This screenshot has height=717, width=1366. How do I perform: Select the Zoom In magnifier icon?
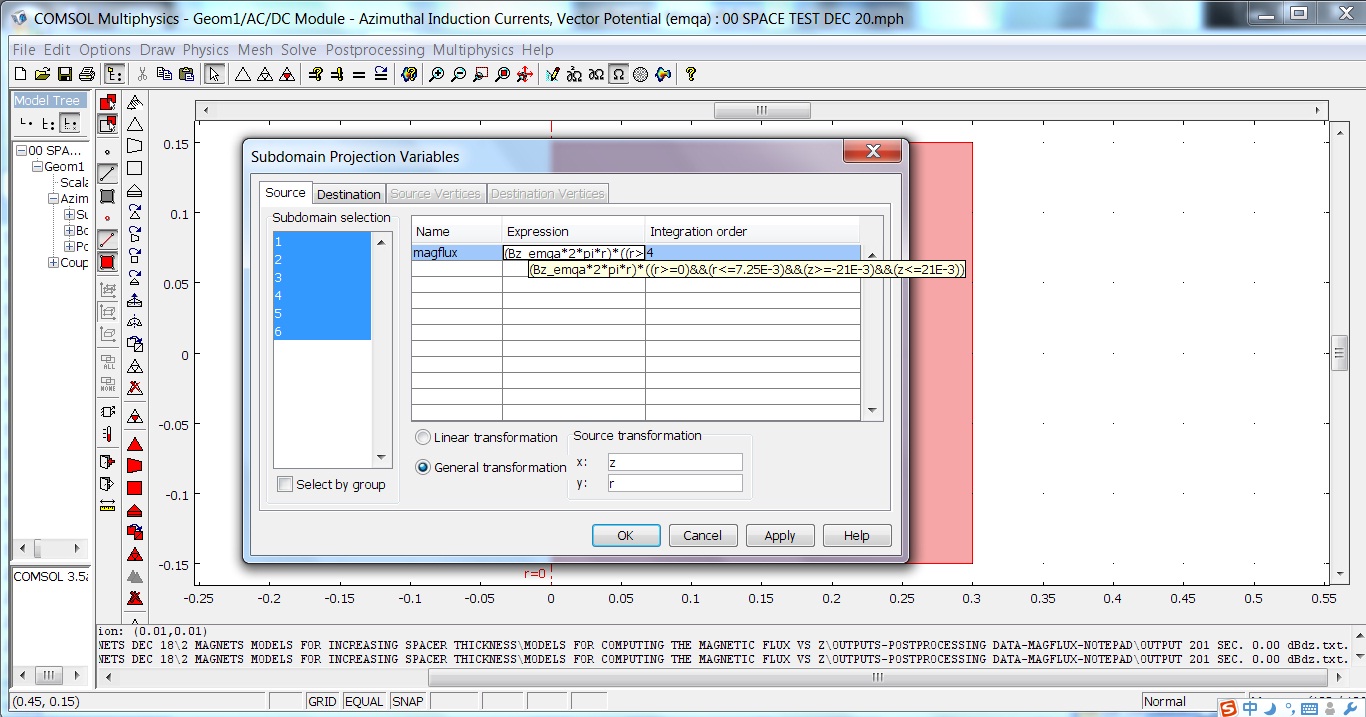click(437, 74)
